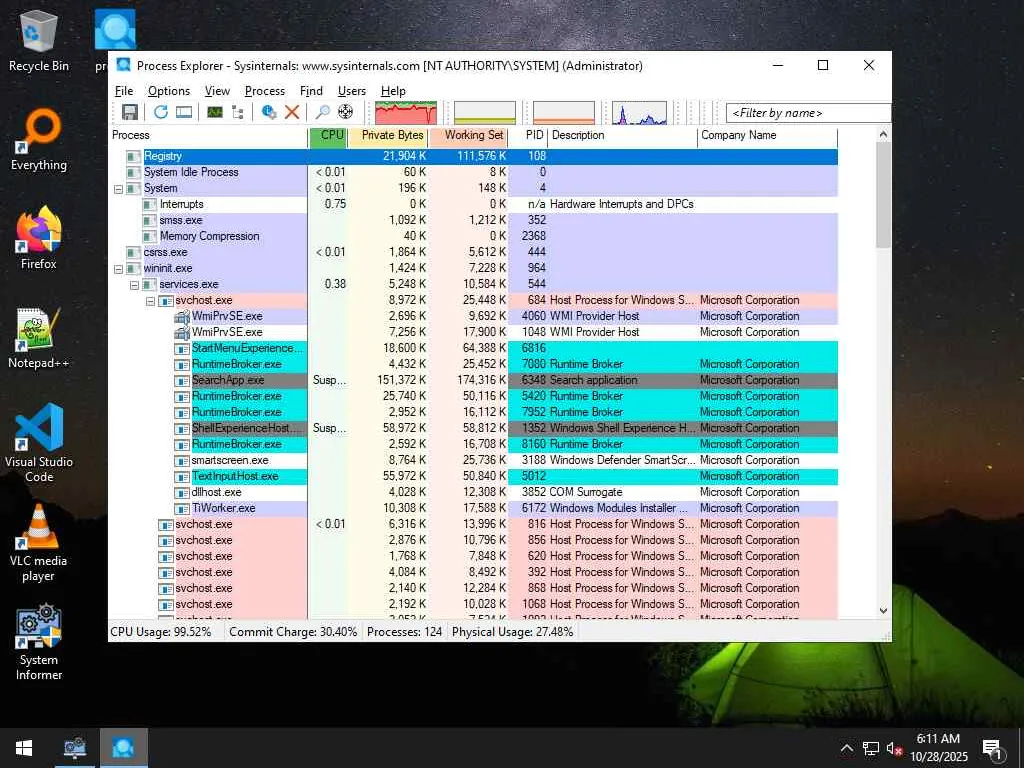Select the smss.exe row
Viewport: 1024px width, 768px height.
(474, 220)
